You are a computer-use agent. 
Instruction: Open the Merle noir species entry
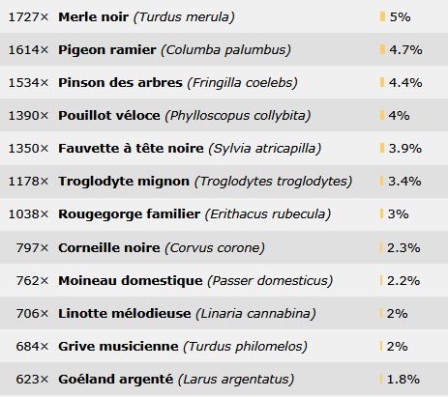[93, 17]
